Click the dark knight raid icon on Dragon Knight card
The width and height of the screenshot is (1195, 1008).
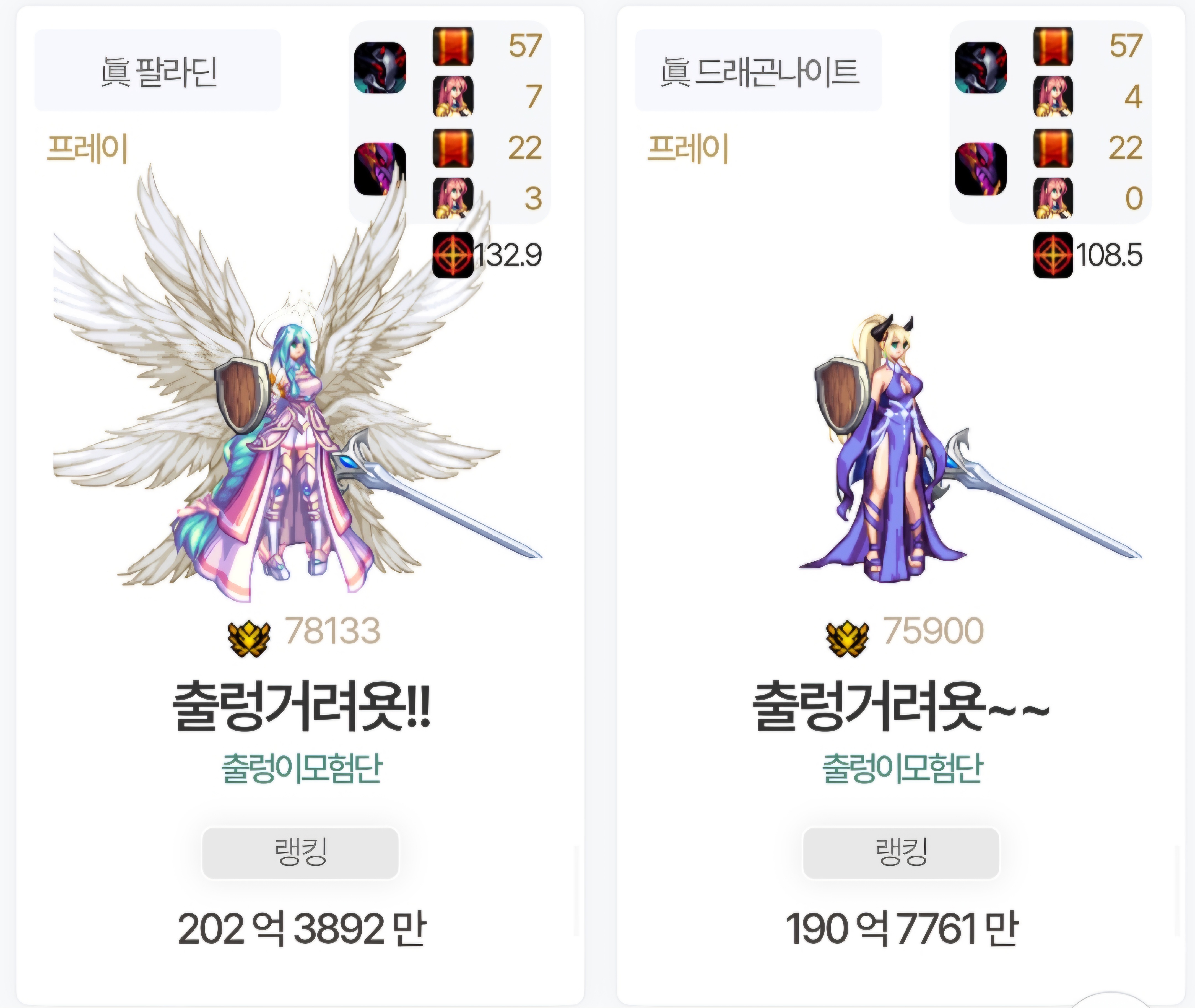click(x=981, y=67)
